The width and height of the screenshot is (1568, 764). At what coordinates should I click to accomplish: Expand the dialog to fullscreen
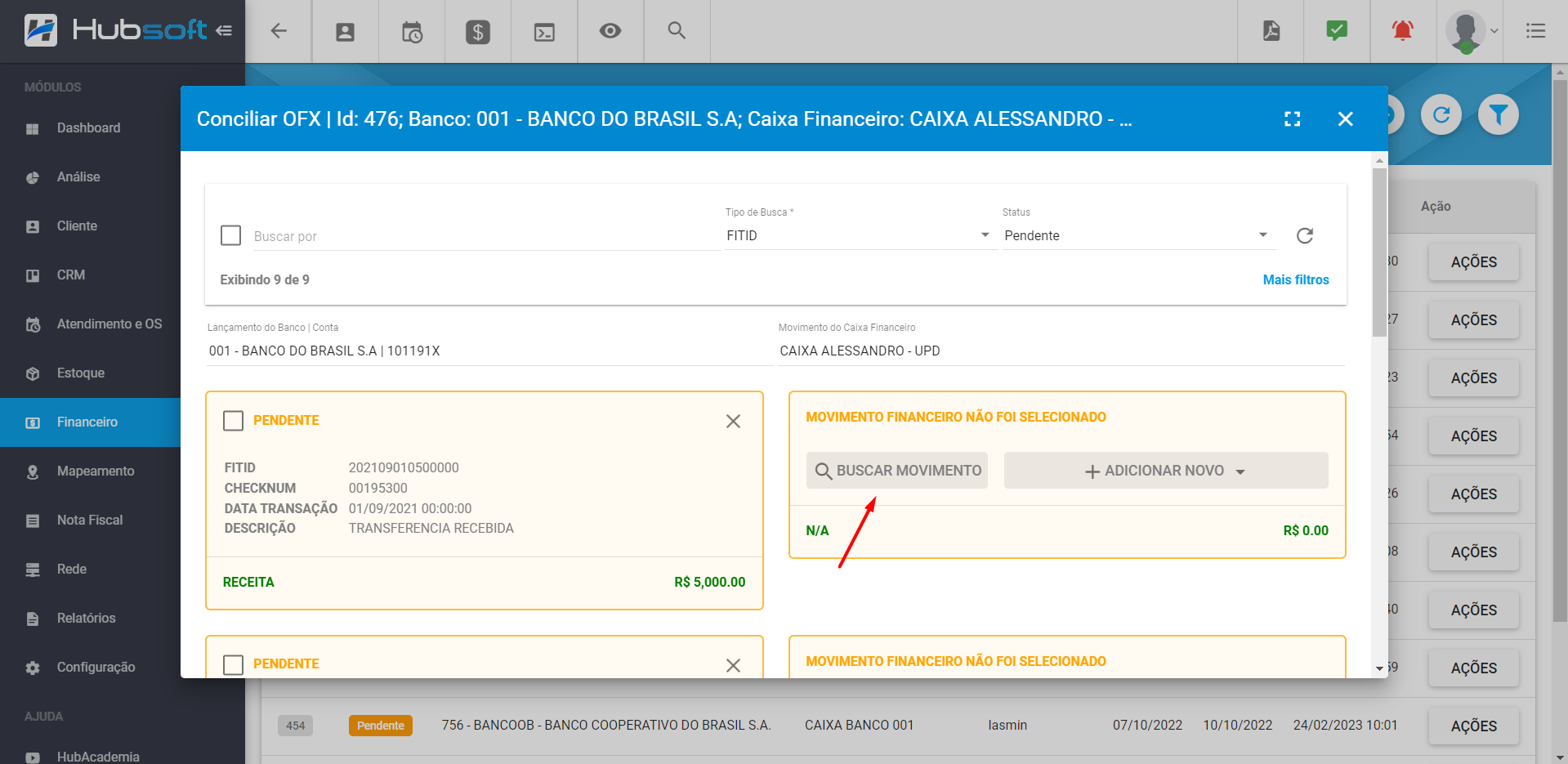1293,119
